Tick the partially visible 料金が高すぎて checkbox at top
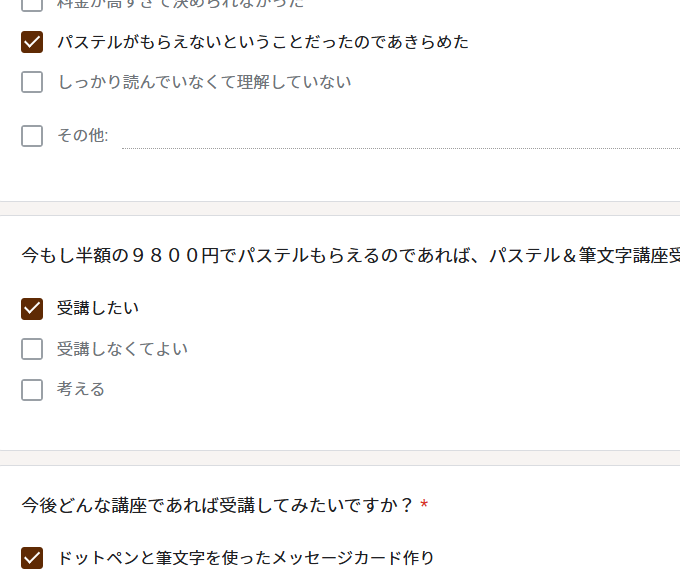The image size is (680, 588). [32, 4]
